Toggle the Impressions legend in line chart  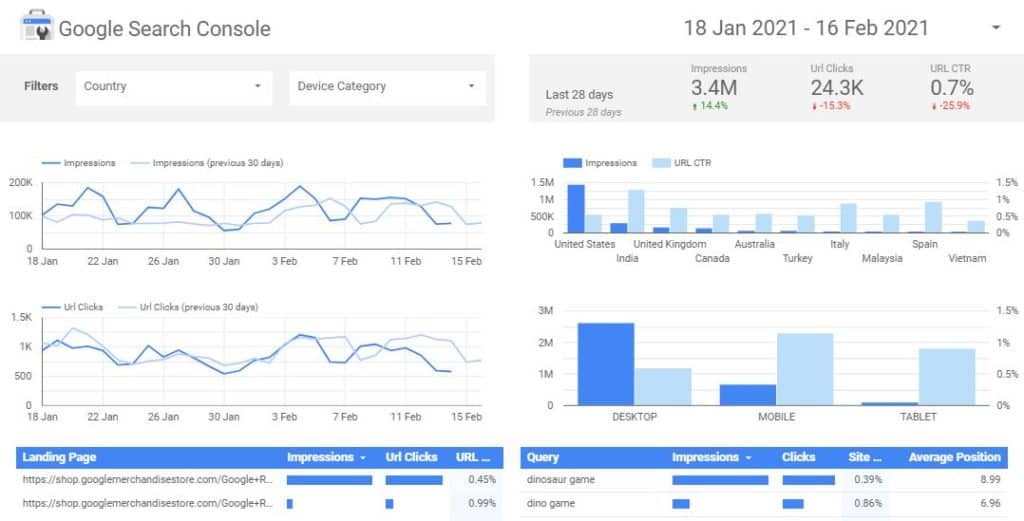(78, 163)
